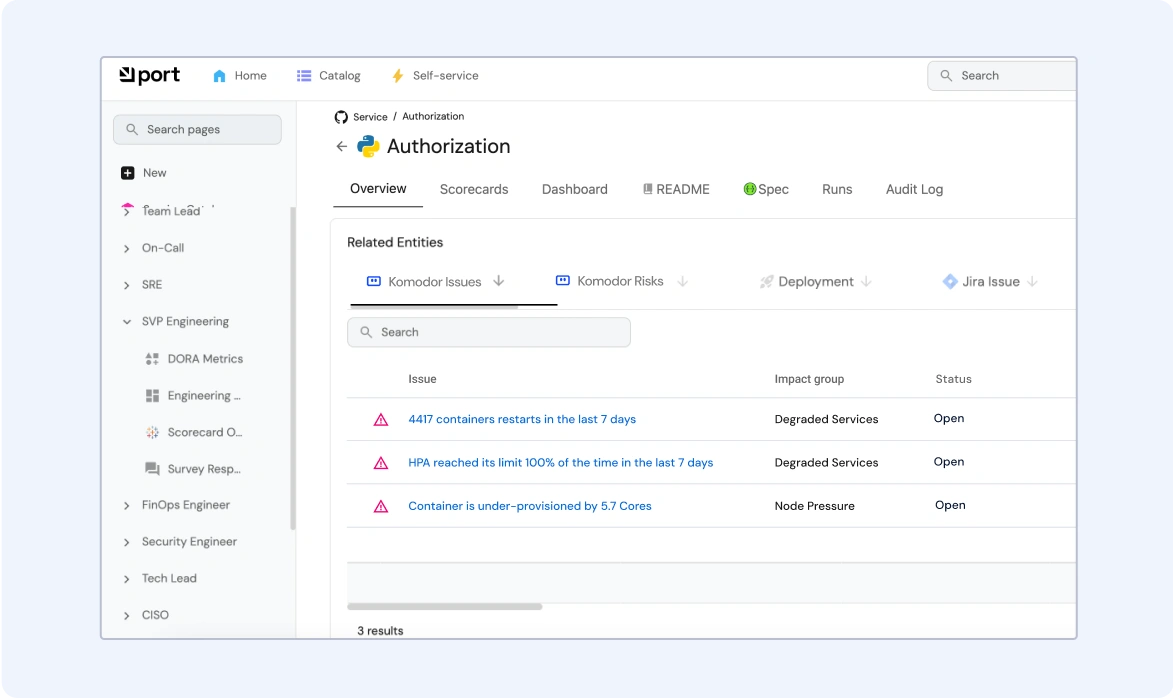Viewport: 1173px width, 698px height.
Task: Click the 3 results count text
Action: coord(380,631)
